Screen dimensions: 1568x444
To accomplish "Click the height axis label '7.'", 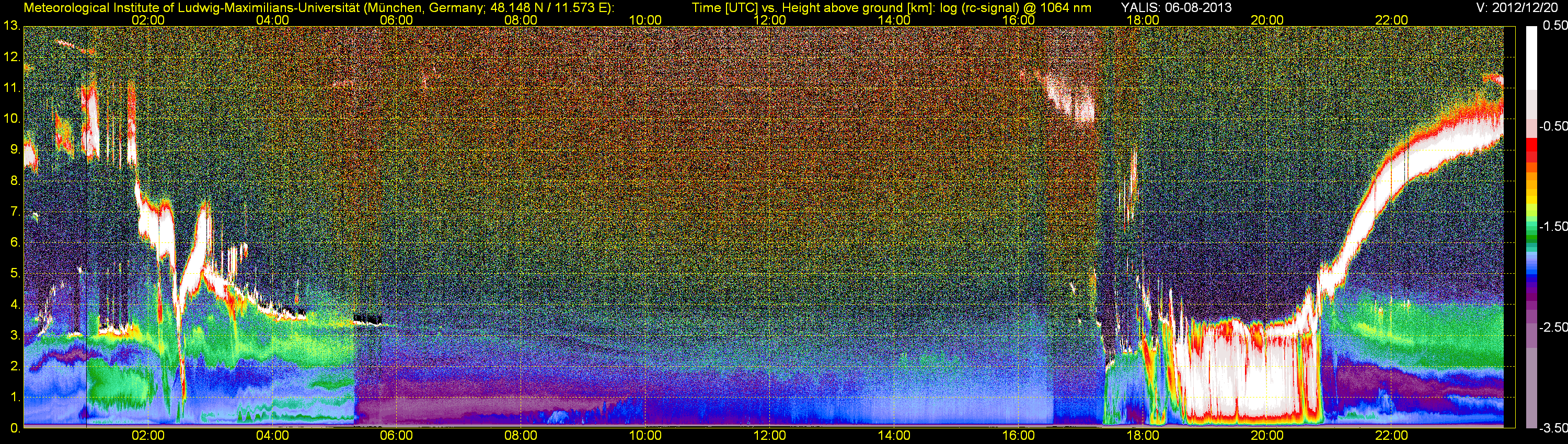I will point(15,212).
